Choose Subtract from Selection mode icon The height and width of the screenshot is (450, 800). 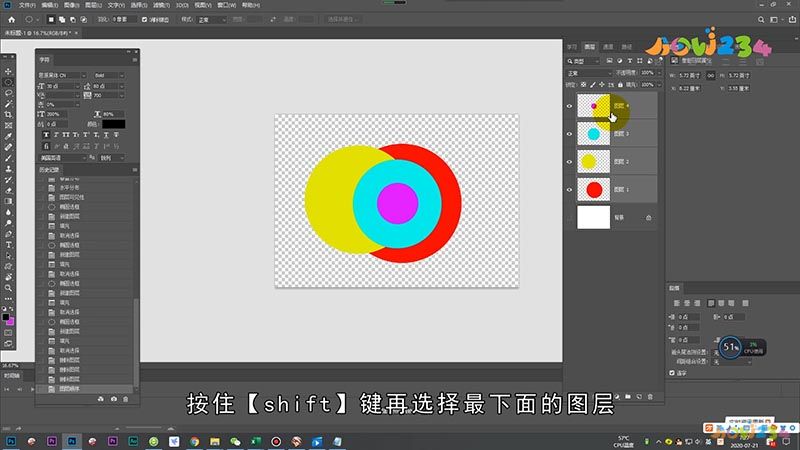(72, 19)
